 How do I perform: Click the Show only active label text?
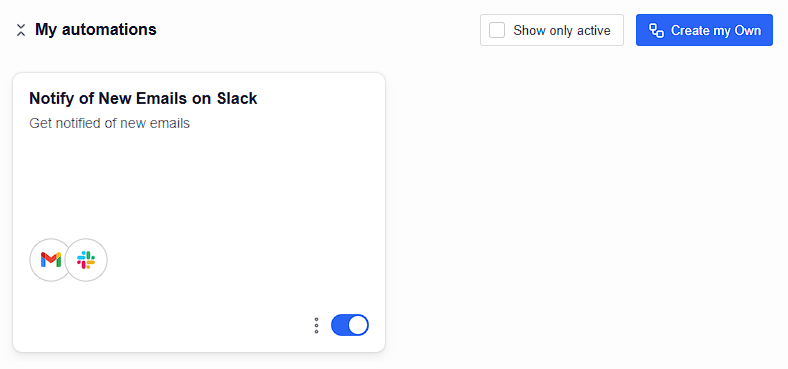click(x=562, y=31)
